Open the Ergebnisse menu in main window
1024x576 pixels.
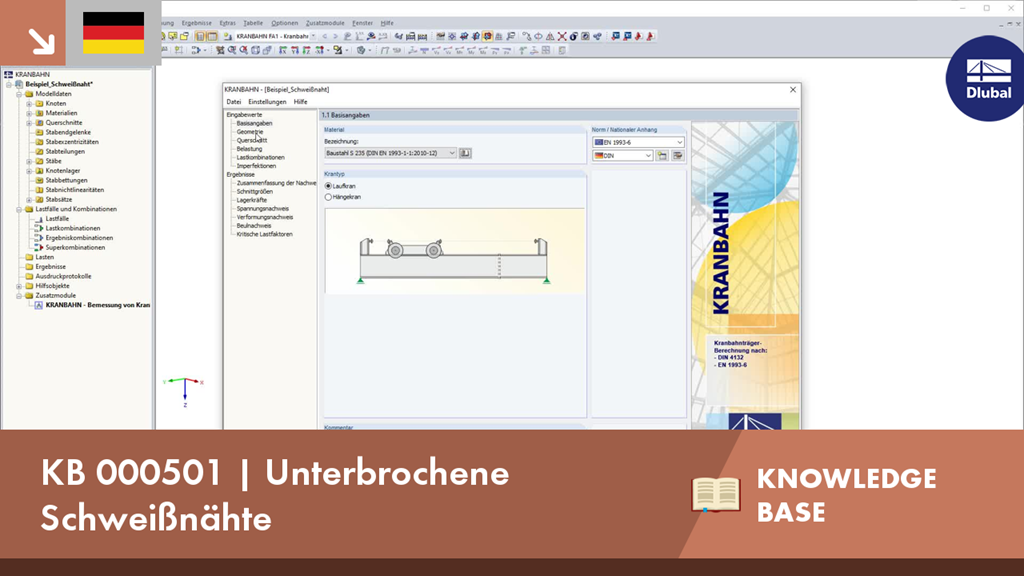[197, 23]
